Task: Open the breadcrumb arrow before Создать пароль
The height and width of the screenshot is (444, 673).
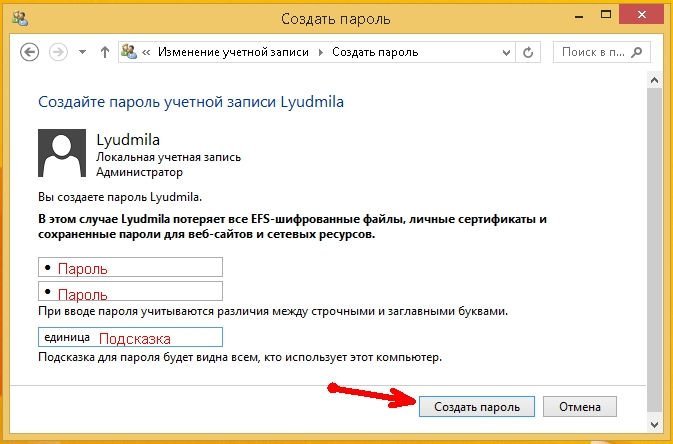Action: pyautogui.click(x=321, y=52)
